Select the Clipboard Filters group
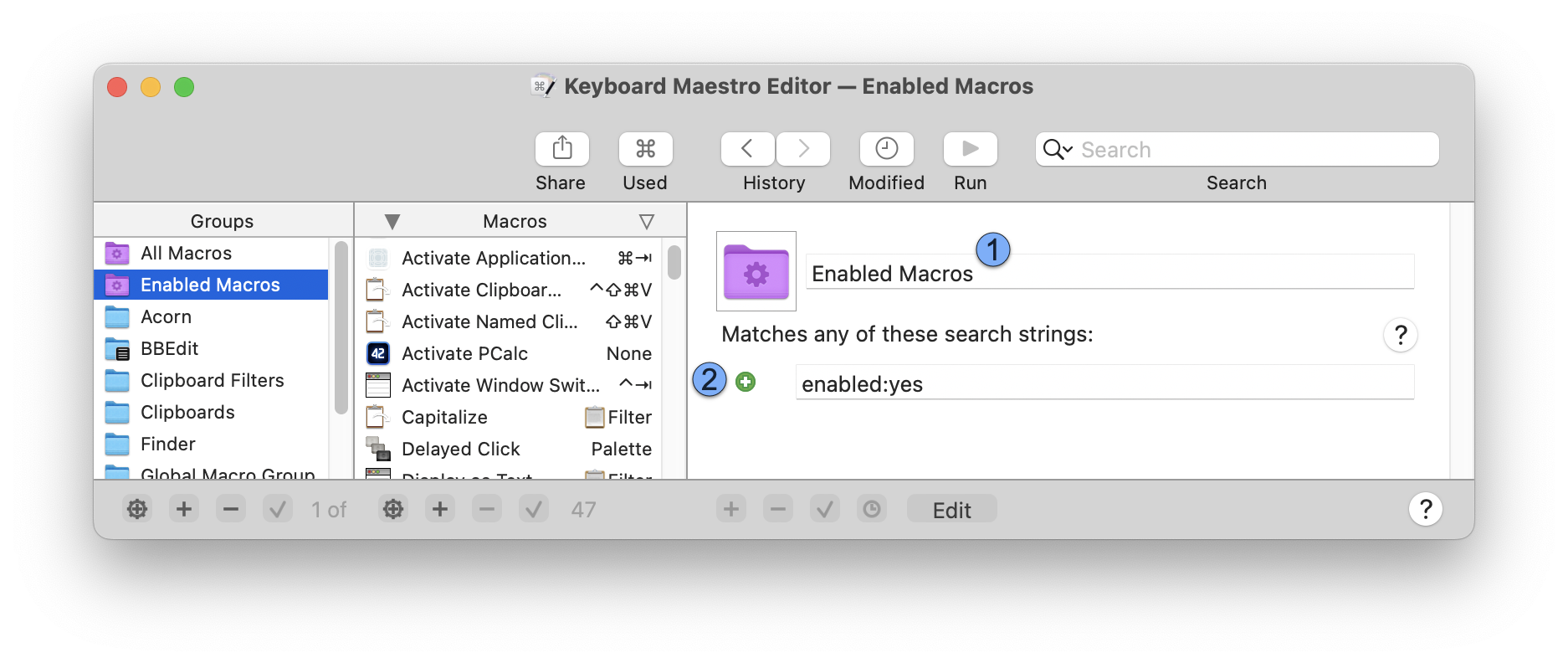 click(x=212, y=381)
